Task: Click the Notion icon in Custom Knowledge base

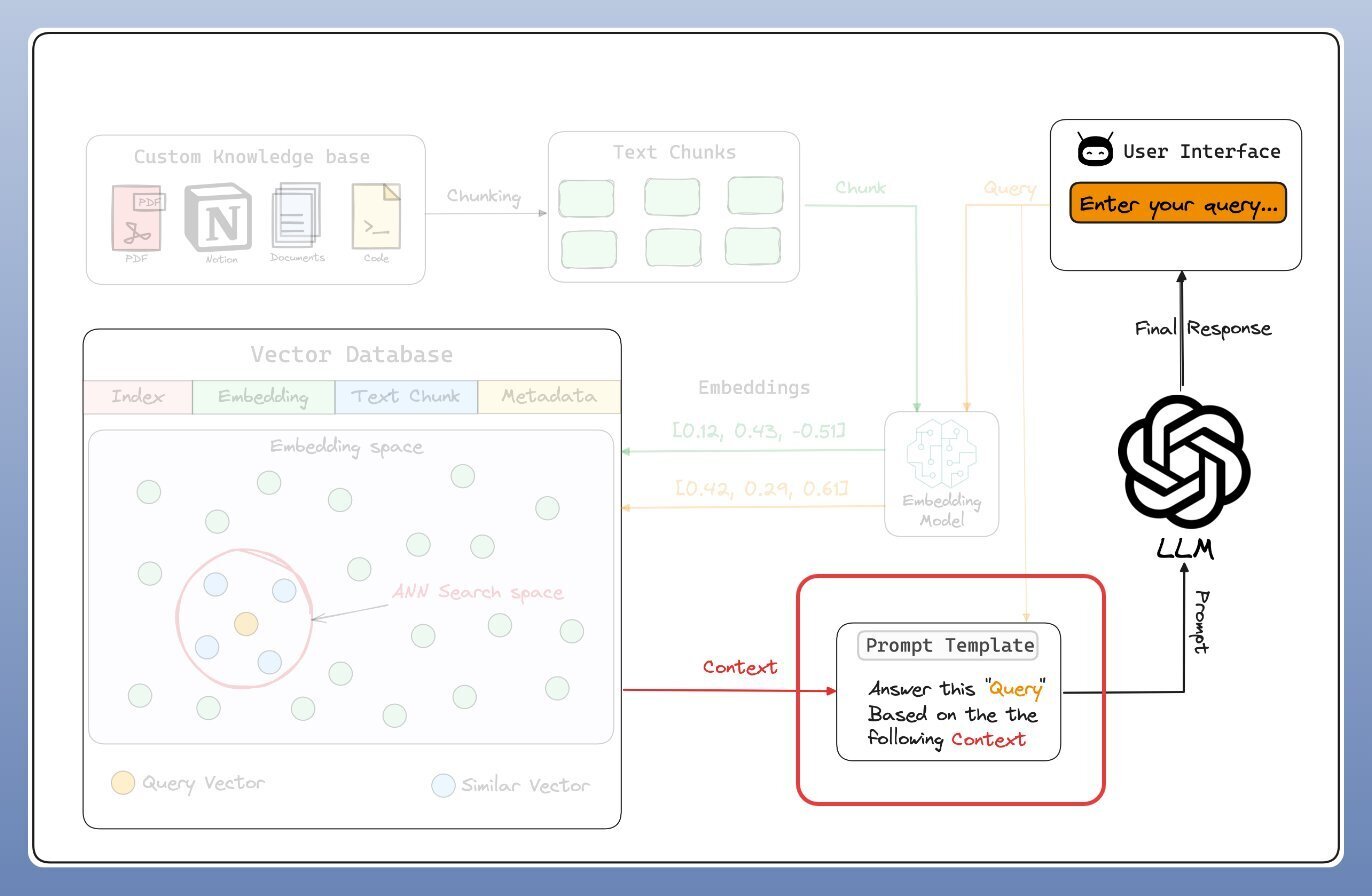Action: (218, 218)
